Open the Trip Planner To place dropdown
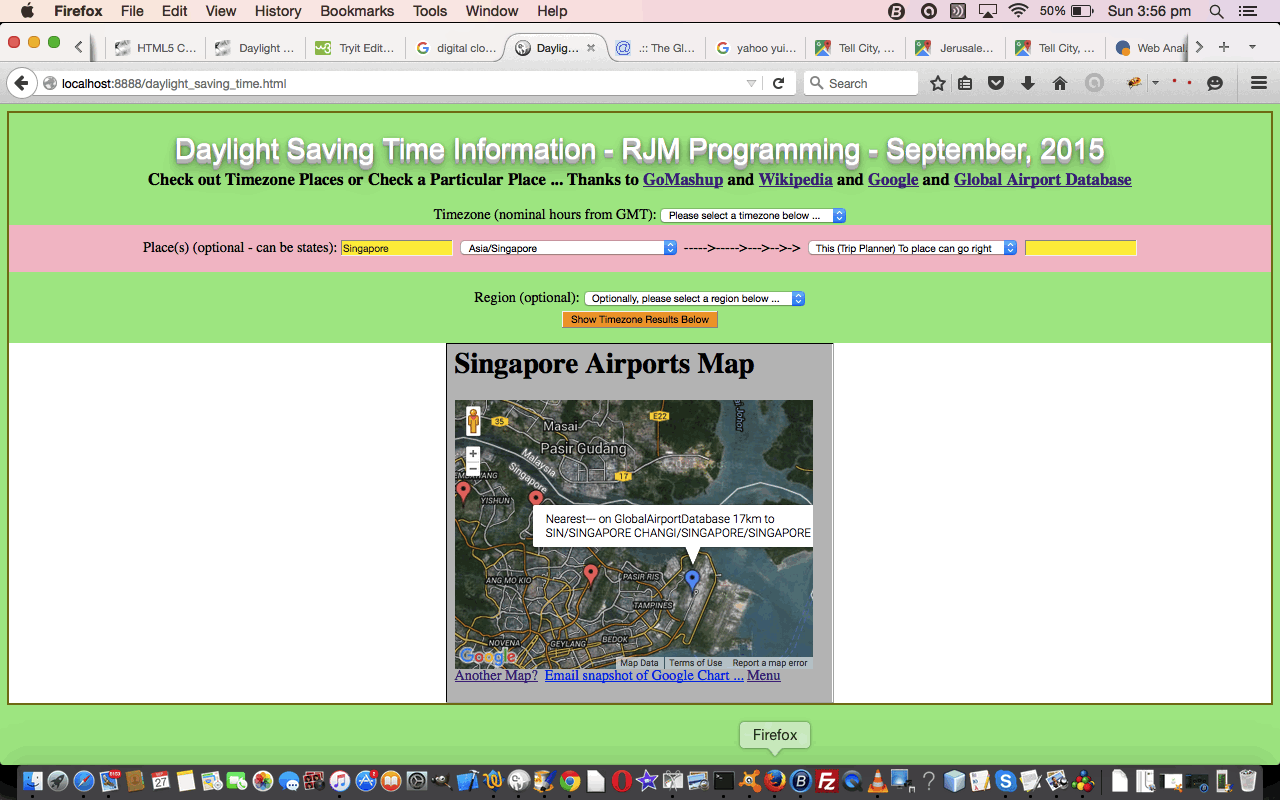This screenshot has height=800, width=1280. [913, 248]
